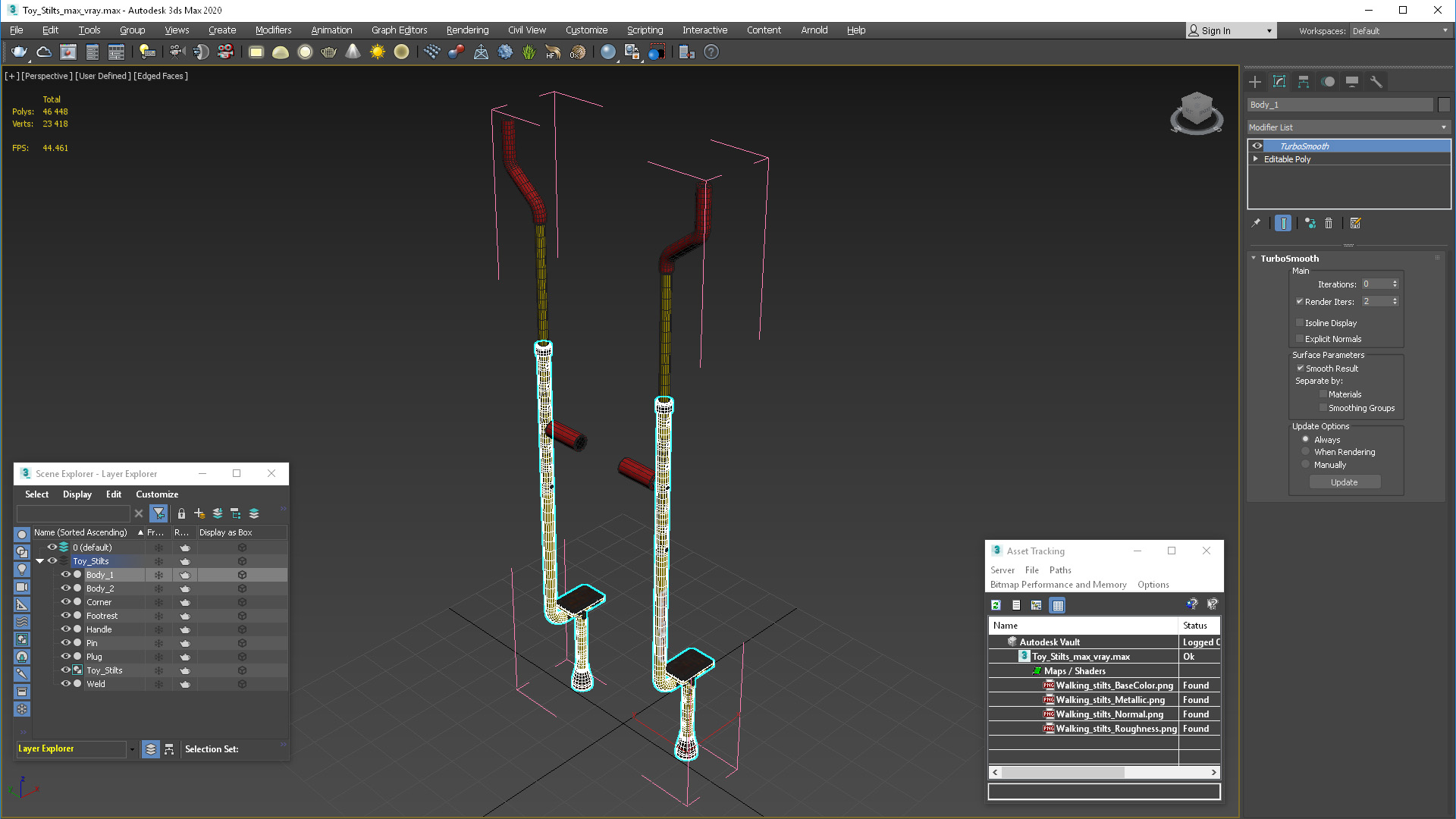Refresh the Asset Tracking list
This screenshot has height=819, width=1456.
(x=996, y=605)
